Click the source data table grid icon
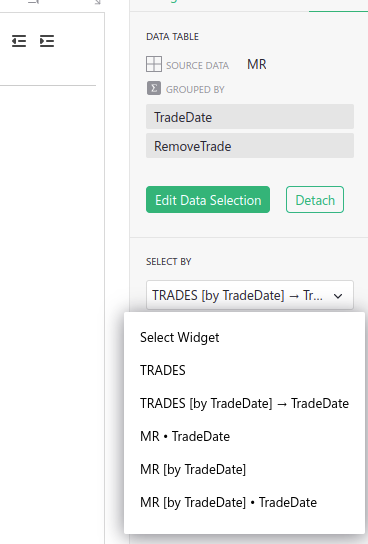Viewport: 368px width, 544px height. (154, 64)
